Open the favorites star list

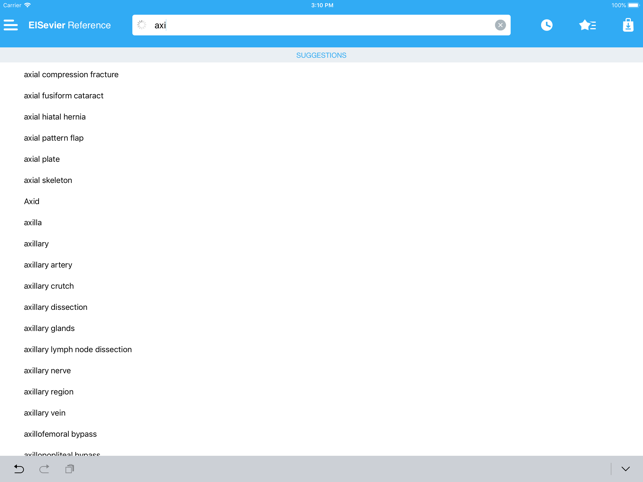(587, 25)
